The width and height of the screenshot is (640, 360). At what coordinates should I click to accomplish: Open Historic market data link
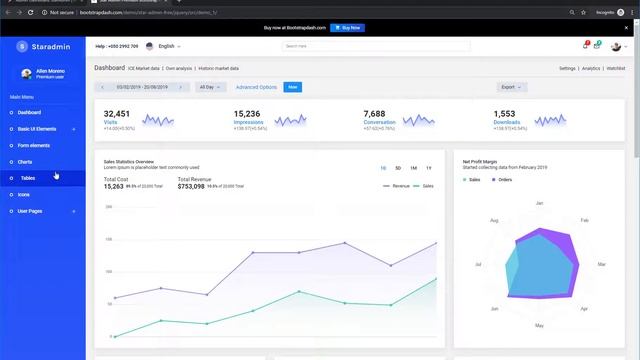(x=218, y=69)
